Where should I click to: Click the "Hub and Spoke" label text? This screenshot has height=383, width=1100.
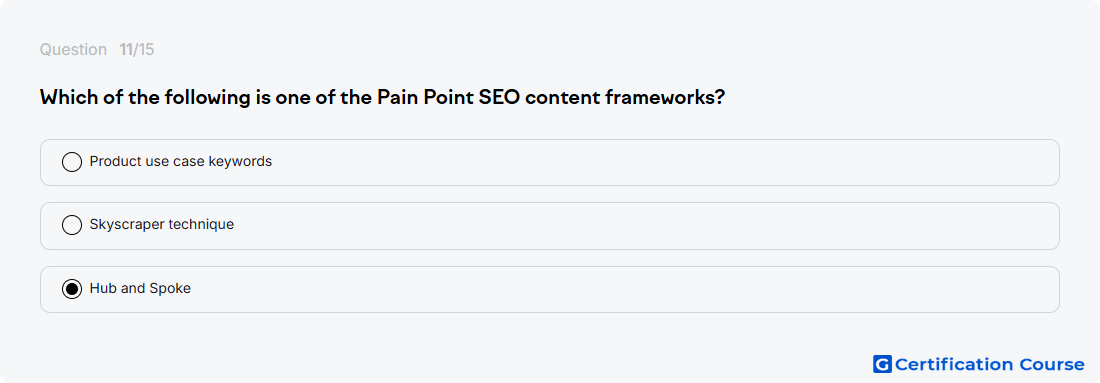(140, 288)
